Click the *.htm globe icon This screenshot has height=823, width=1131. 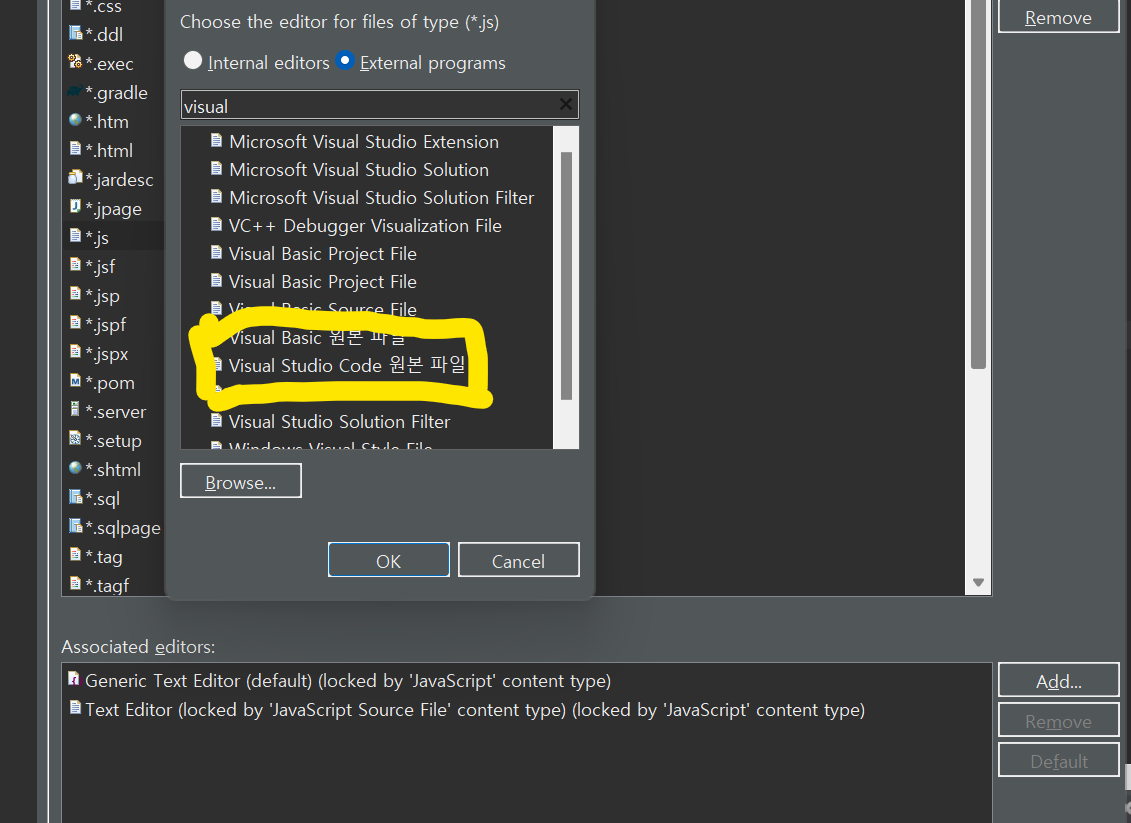click(75, 120)
